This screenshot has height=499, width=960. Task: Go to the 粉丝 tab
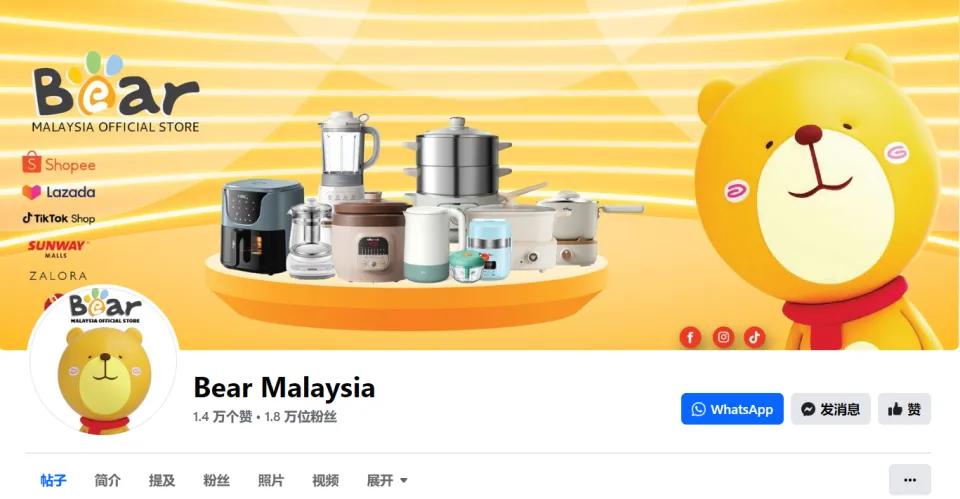pyautogui.click(x=216, y=481)
